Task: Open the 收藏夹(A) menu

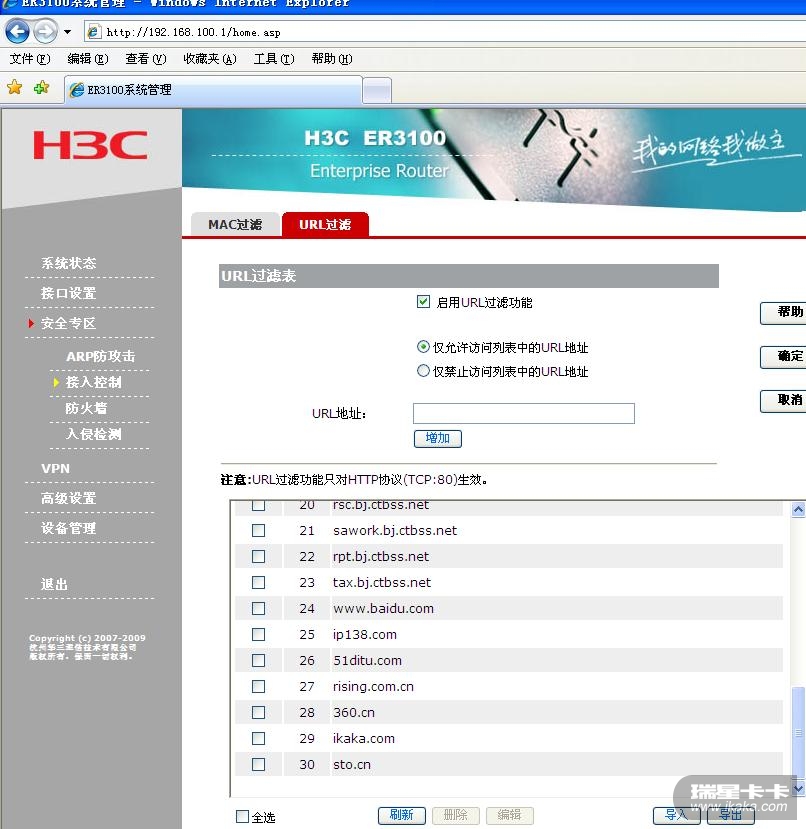Action: tap(210, 59)
